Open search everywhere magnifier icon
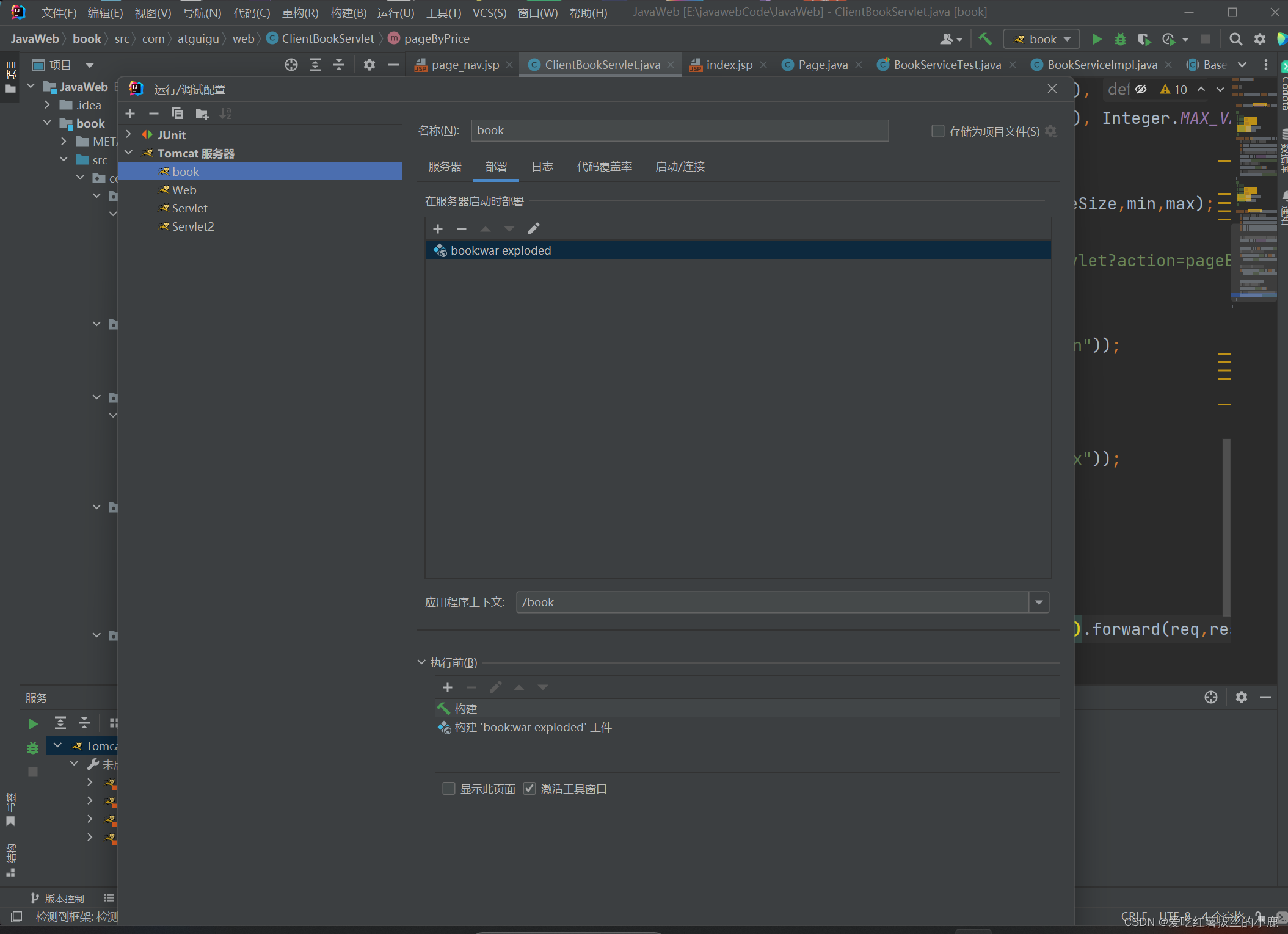 point(1235,39)
